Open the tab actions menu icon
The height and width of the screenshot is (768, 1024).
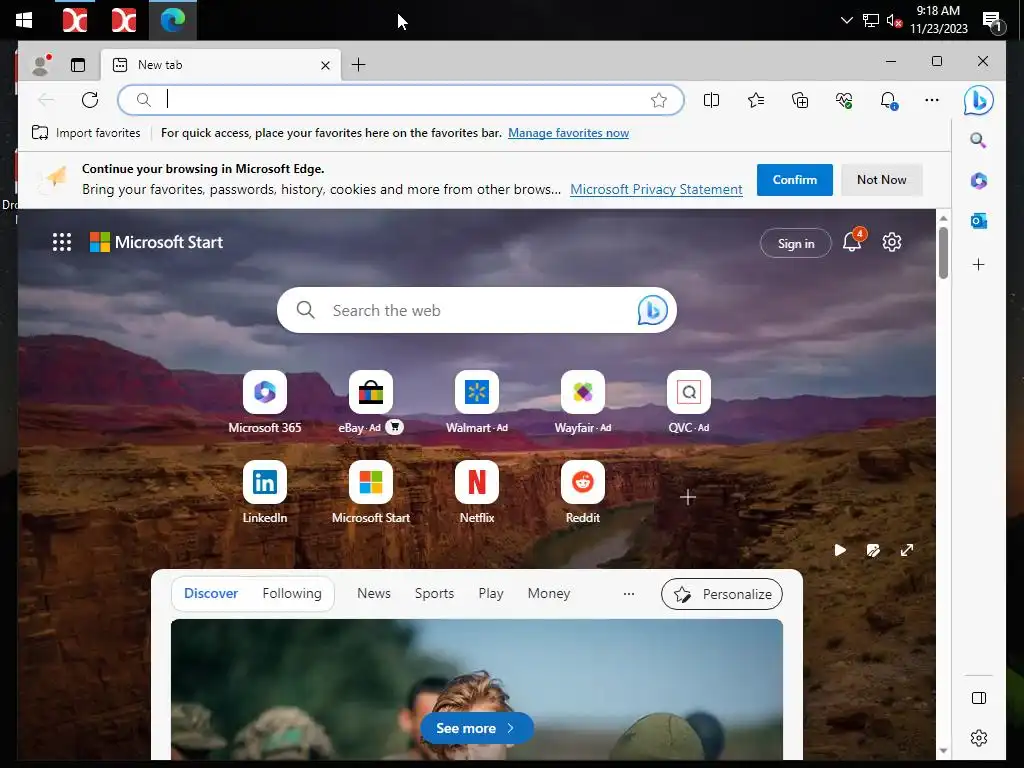(78, 65)
